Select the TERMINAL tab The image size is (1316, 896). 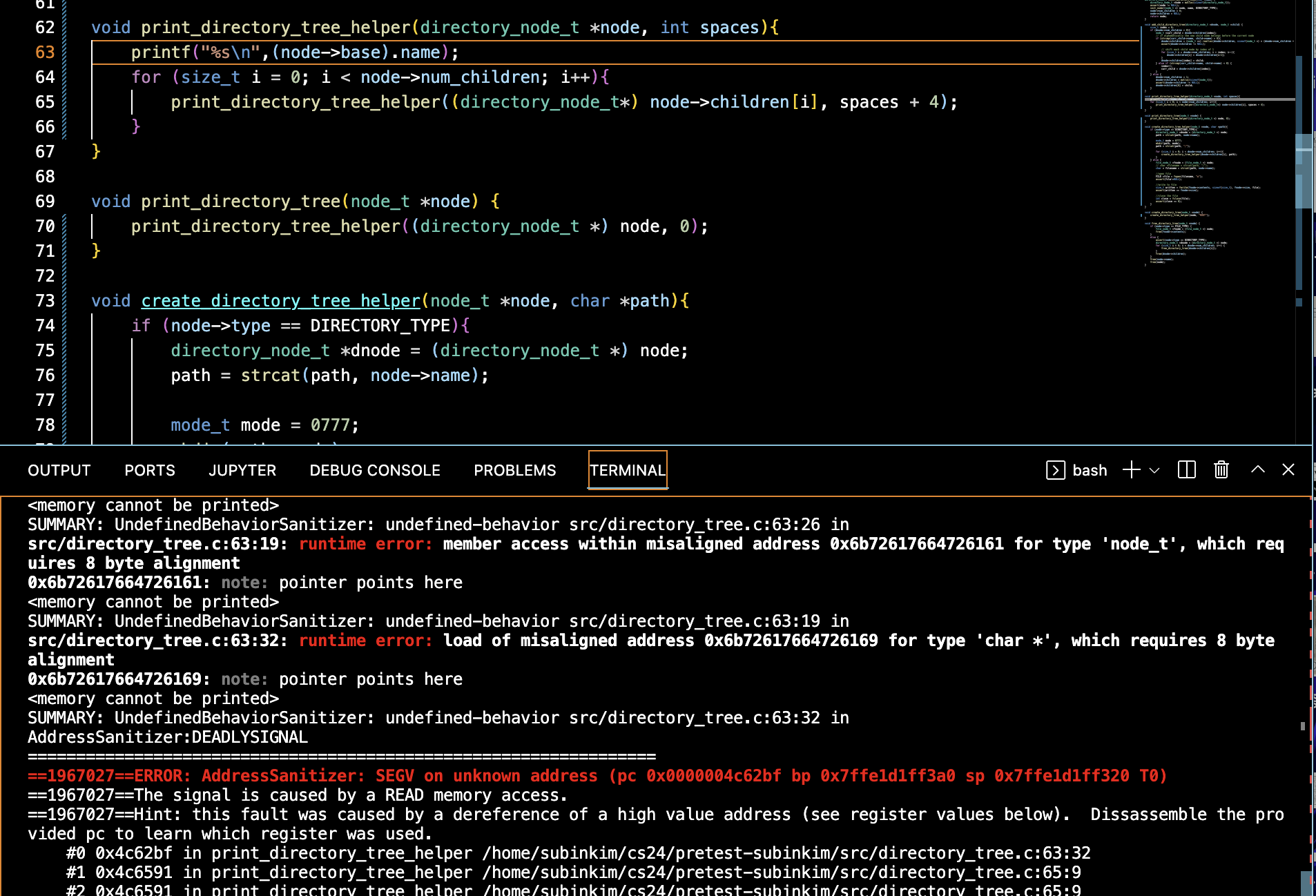pos(628,470)
